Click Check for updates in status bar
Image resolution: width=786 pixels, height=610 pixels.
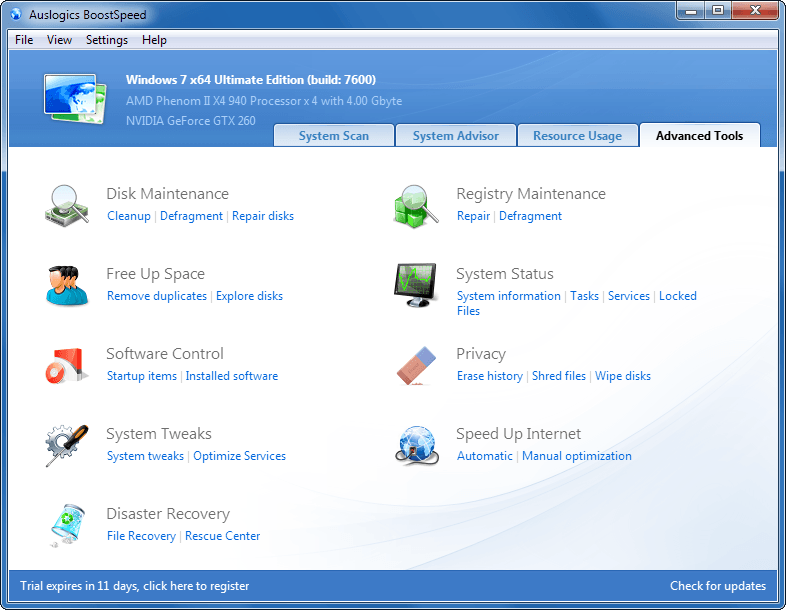click(x=717, y=586)
